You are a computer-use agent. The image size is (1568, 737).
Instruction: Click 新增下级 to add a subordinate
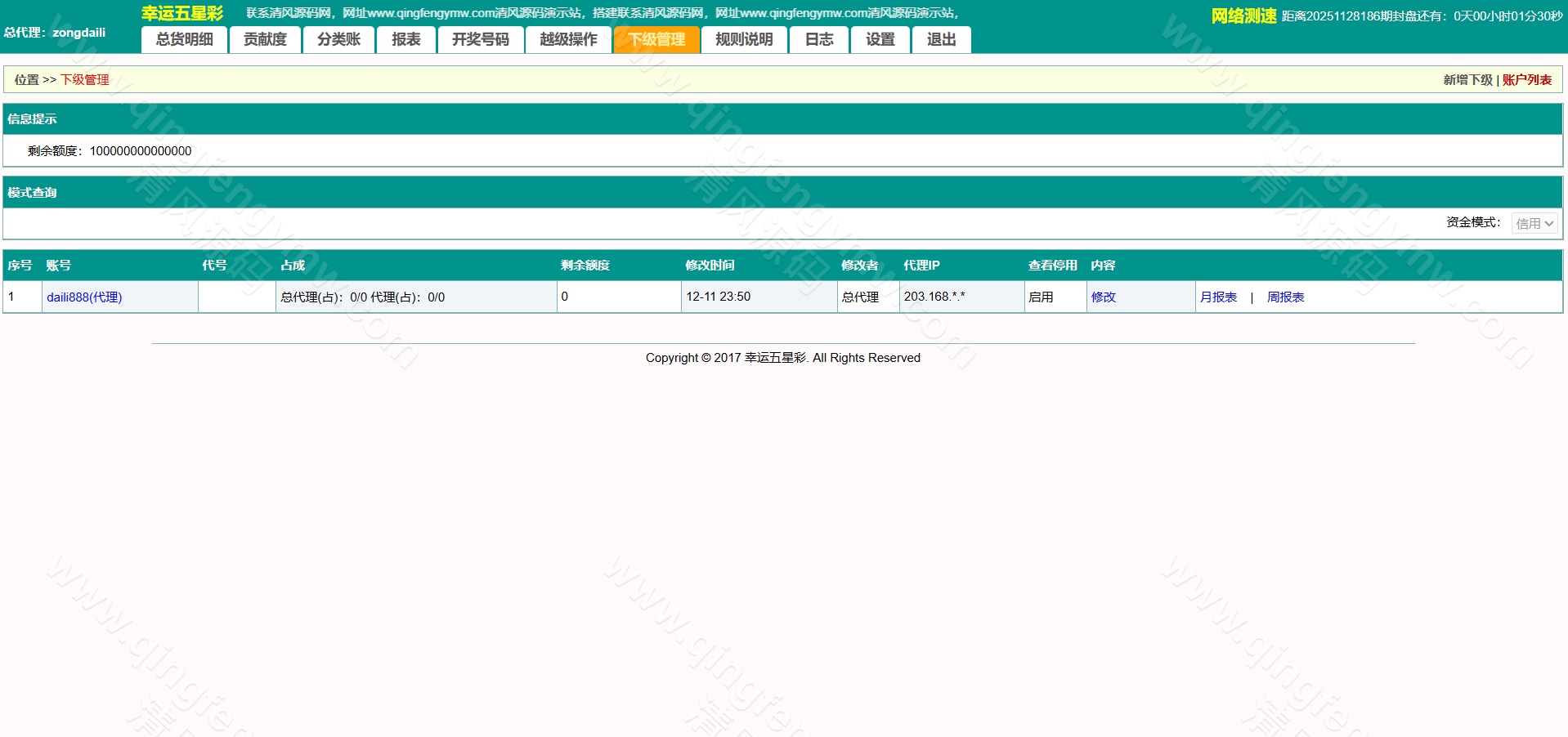coord(1467,79)
